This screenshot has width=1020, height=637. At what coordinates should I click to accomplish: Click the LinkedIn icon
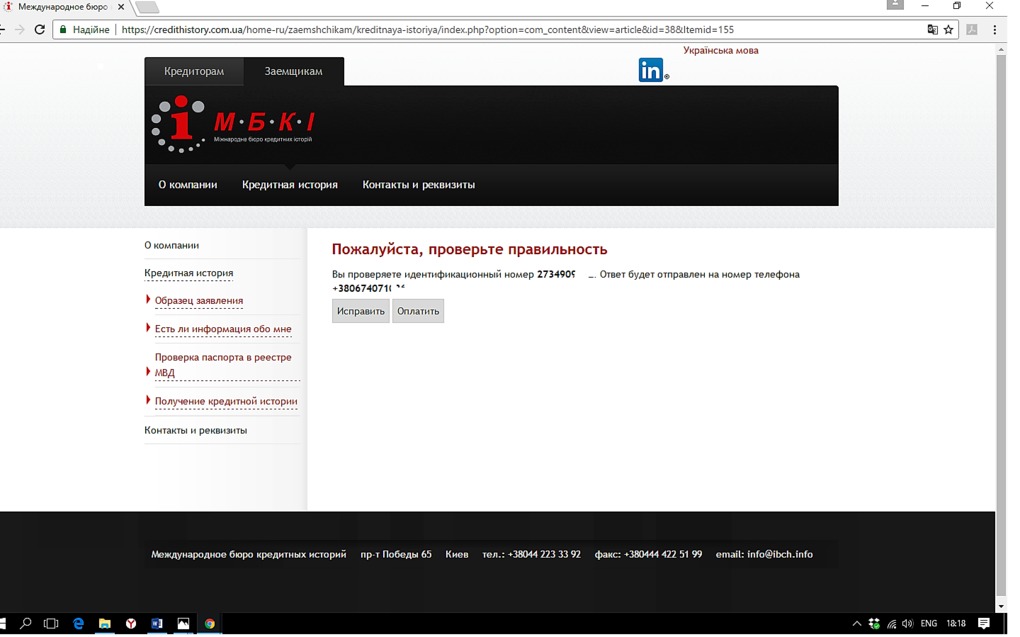click(652, 70)
